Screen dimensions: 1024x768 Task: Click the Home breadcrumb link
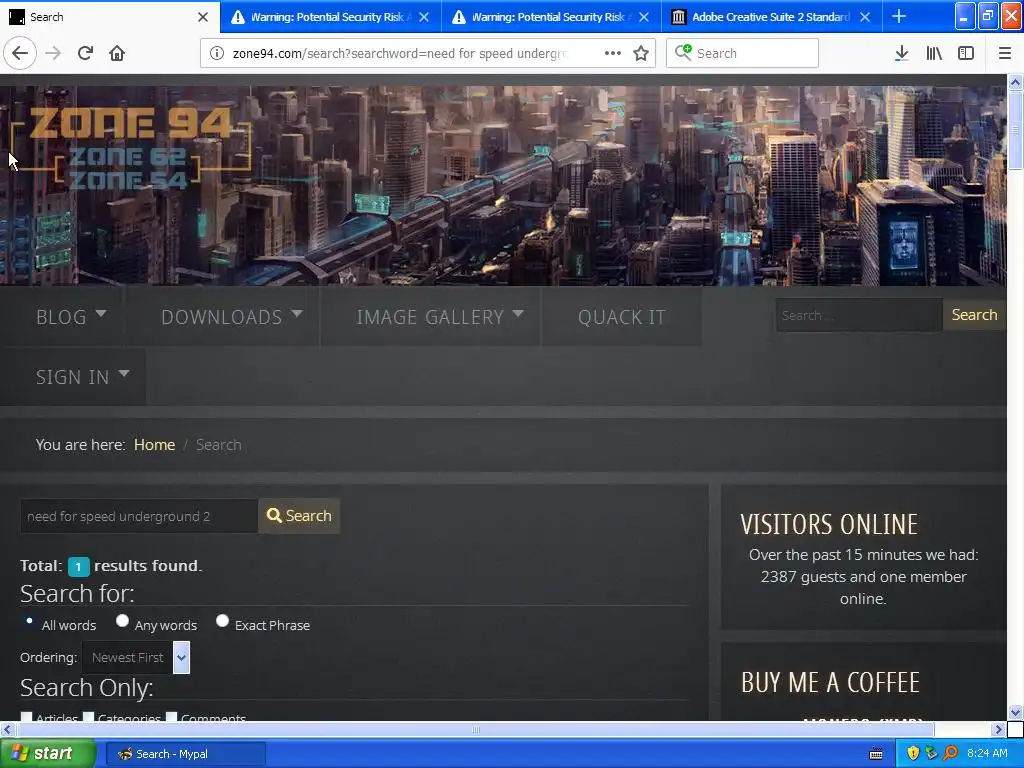click(x=154, y=445)
